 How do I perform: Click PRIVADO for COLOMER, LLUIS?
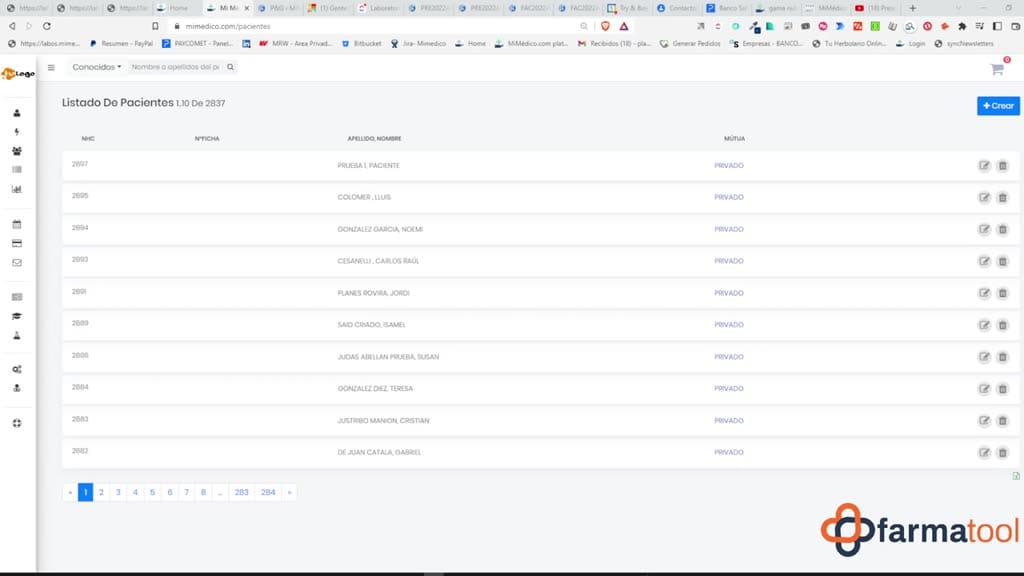pos(729,197)
